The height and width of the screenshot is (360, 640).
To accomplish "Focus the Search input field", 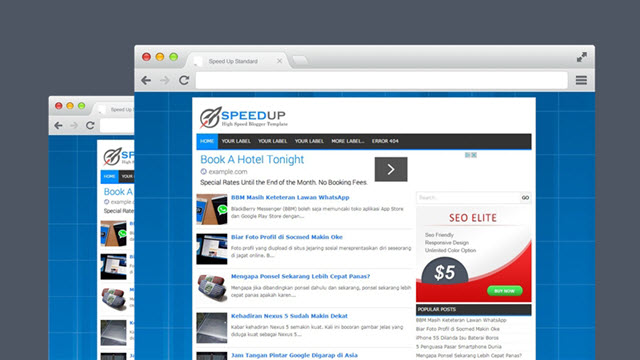I will coord(468,198).
